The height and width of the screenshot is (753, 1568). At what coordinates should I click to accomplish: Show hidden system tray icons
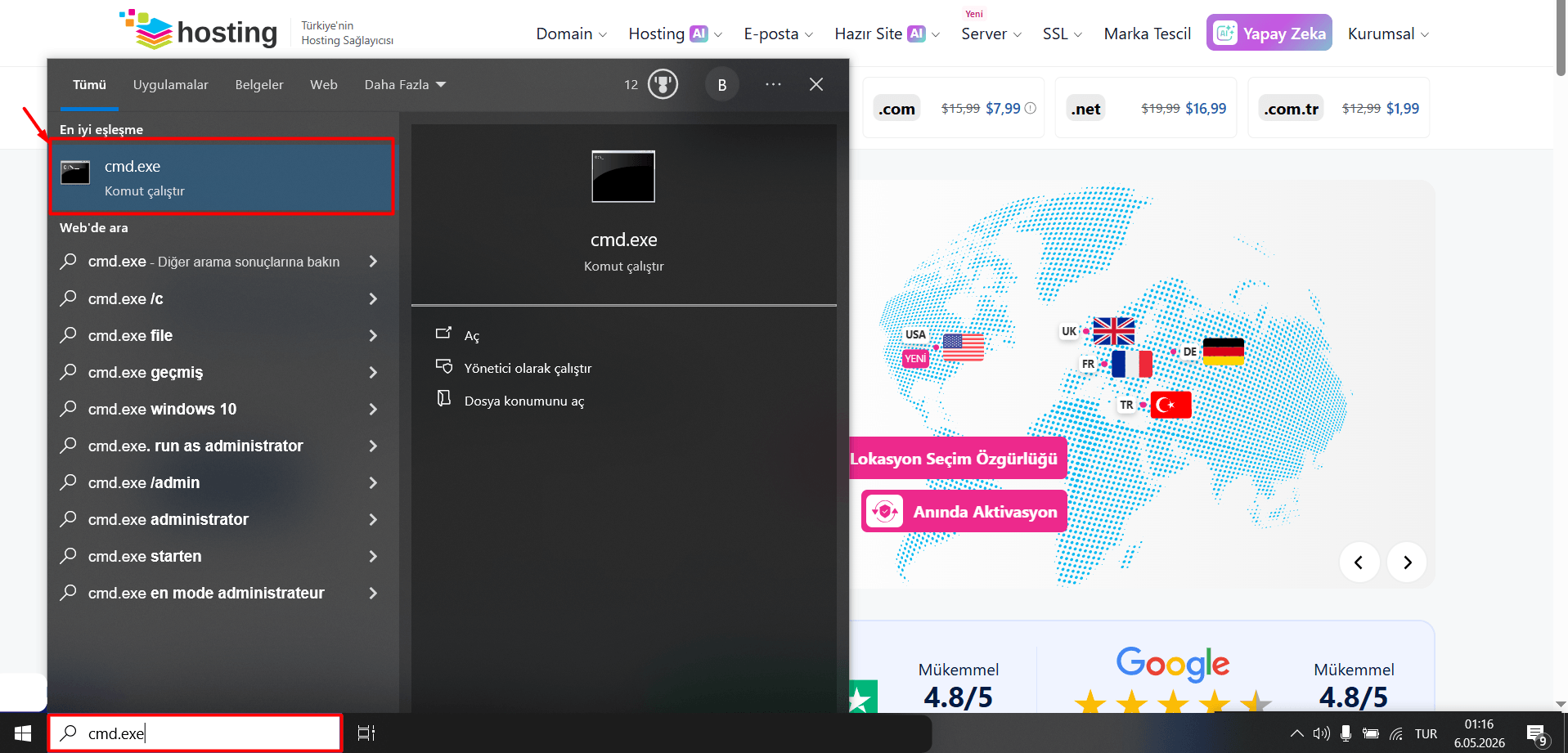1296,733
